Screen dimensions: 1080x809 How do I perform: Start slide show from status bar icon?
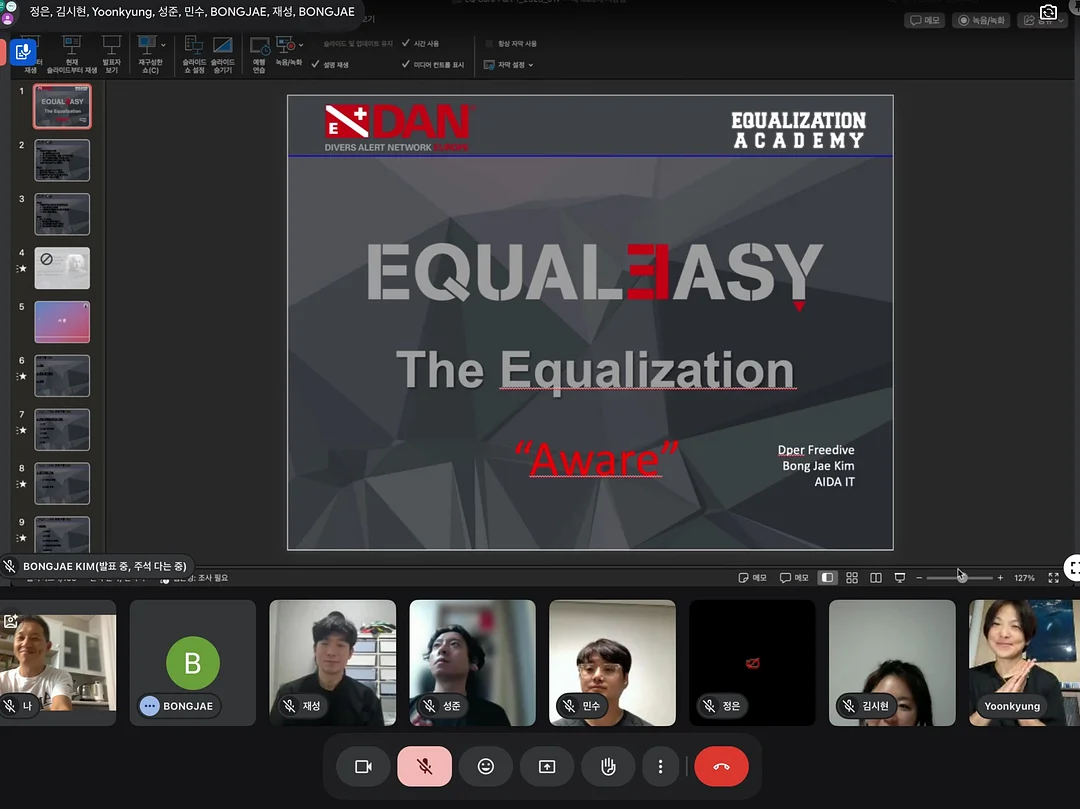tap(900, 578)
